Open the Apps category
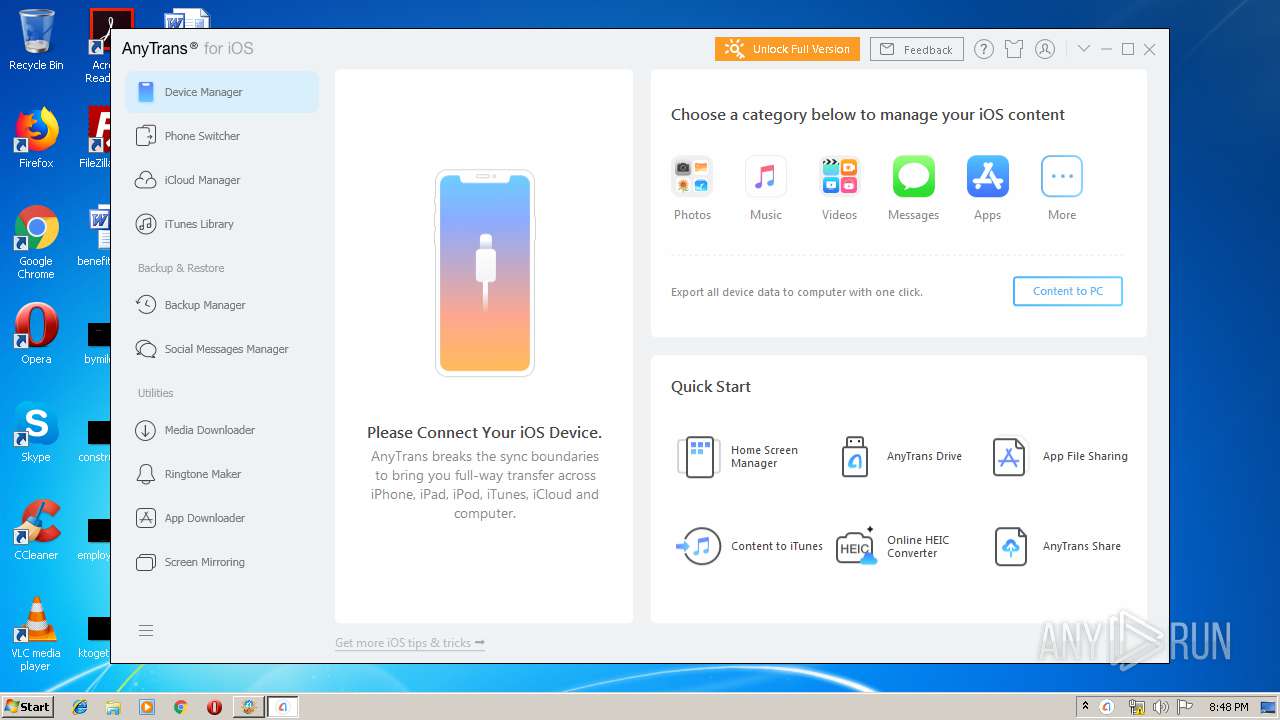The width and height of the screenshot is (1280, 720). click(x=987, y=188)
